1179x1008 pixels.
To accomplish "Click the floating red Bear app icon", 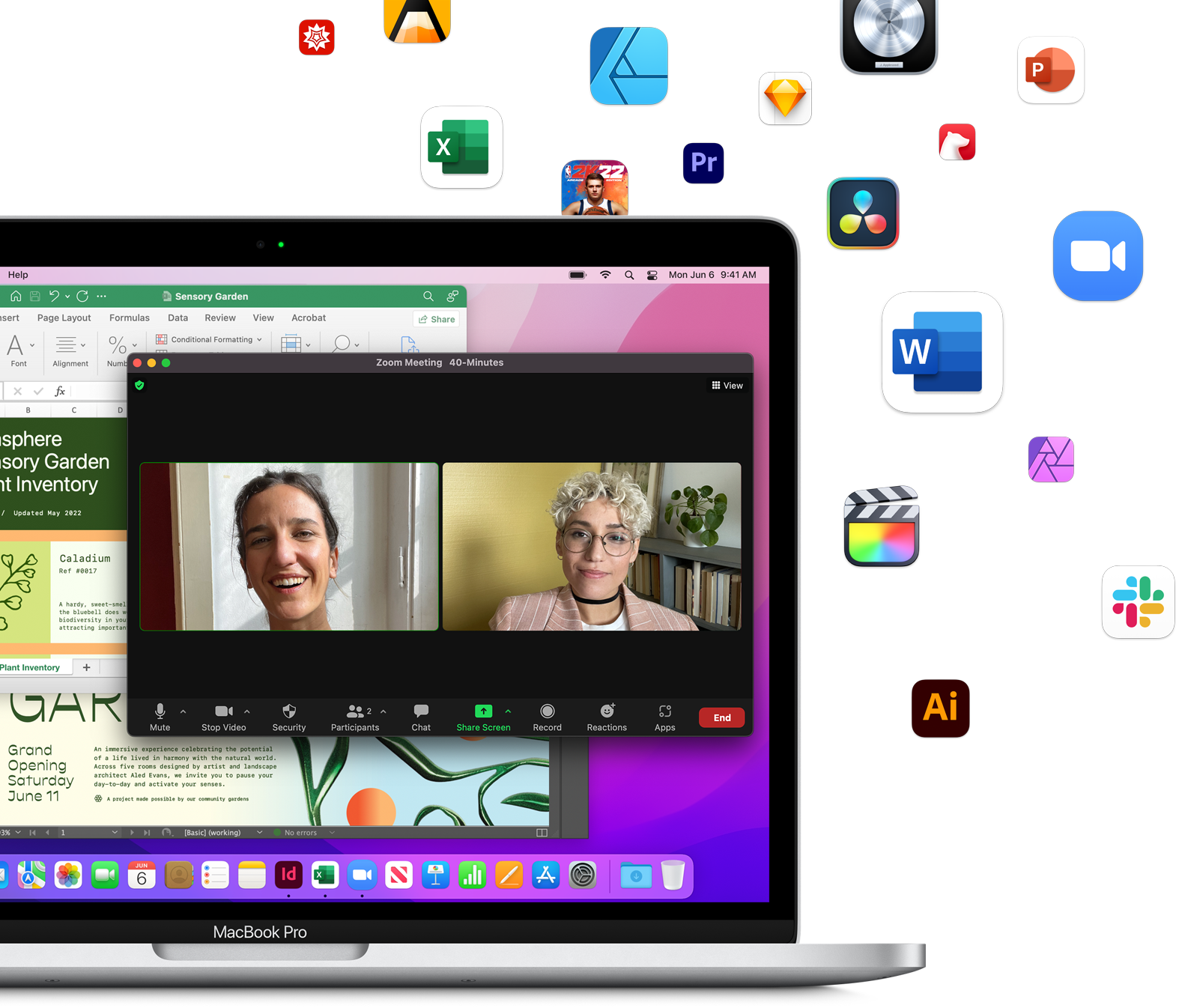I will (x=957, y=142).
